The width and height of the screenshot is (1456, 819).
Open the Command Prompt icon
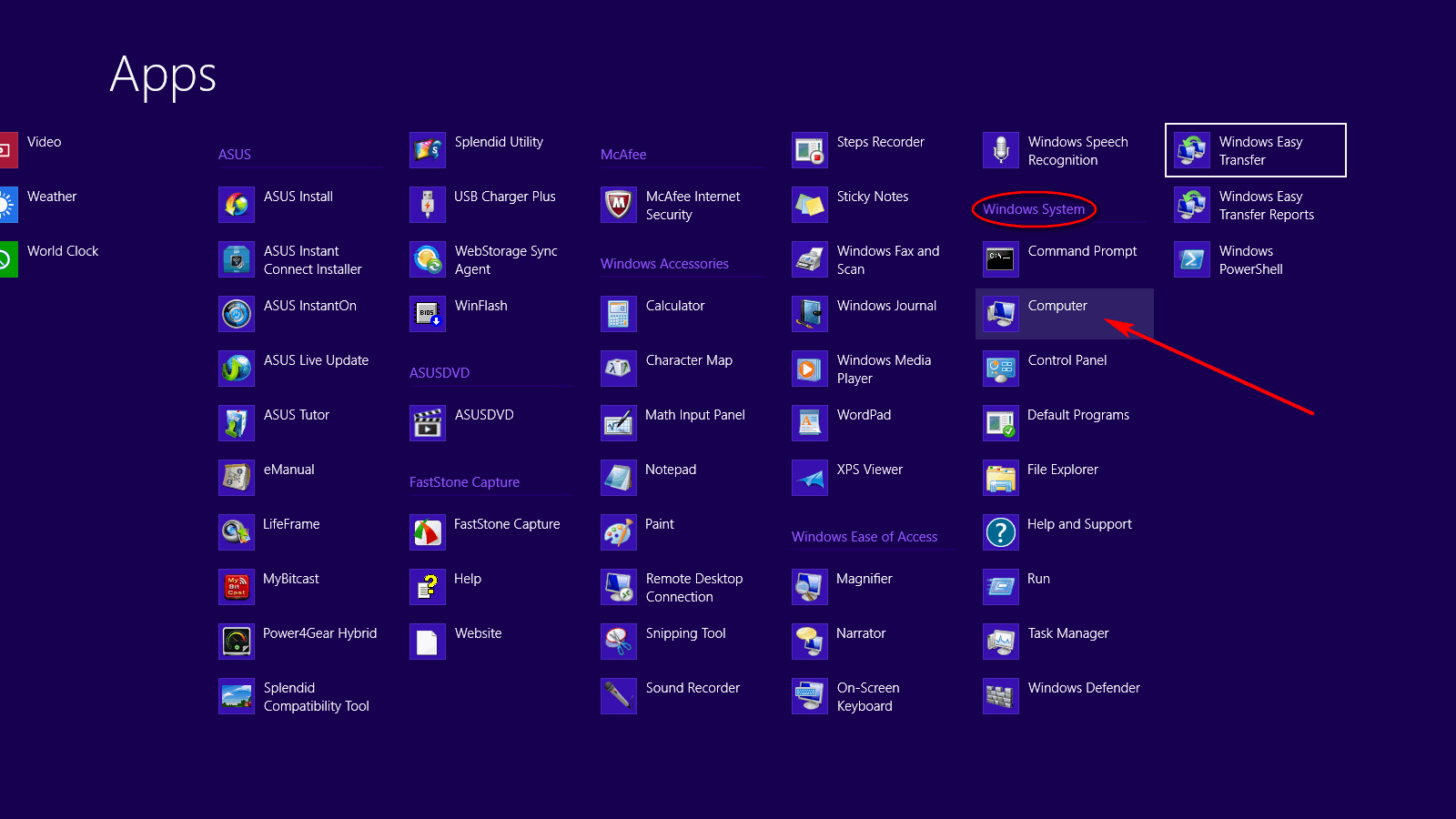point(1001,259)
